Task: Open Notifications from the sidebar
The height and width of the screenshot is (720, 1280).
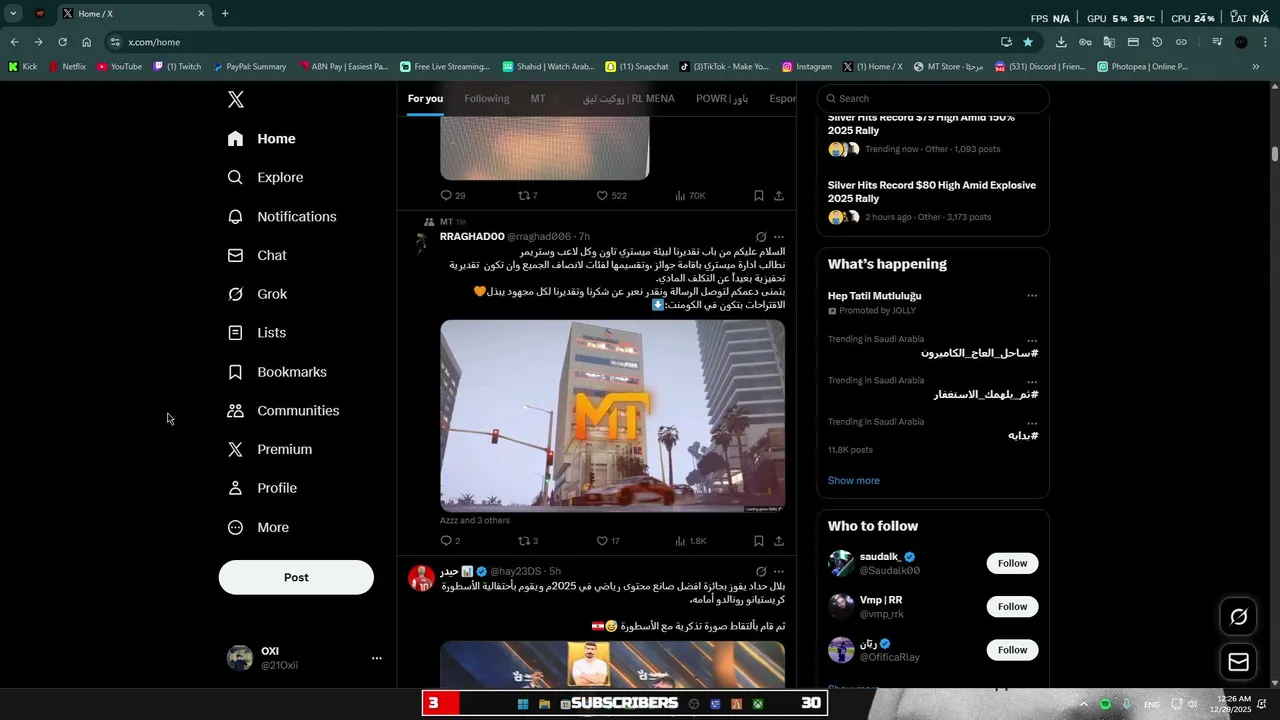Action: click(282, 217)
